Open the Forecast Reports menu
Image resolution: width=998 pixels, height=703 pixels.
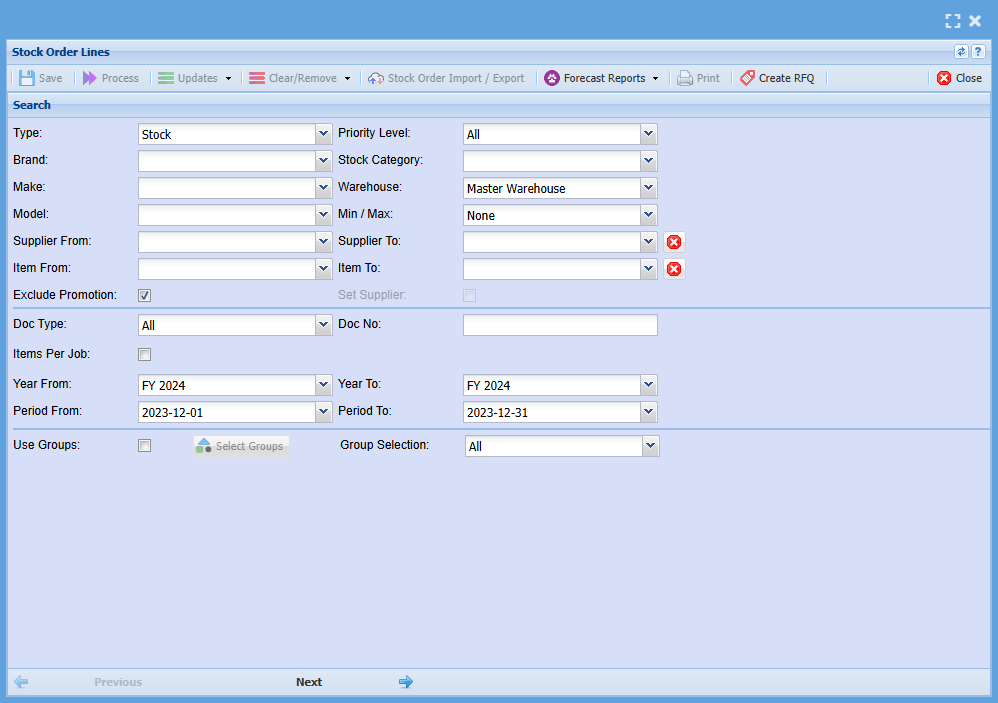pyautogui.click(x=602, y=78)
